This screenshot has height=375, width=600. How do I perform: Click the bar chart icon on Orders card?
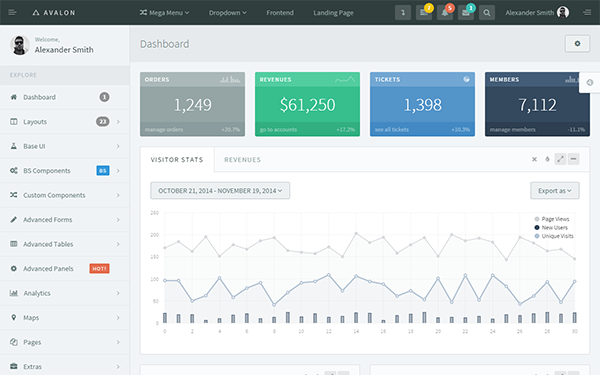(230, 80)
